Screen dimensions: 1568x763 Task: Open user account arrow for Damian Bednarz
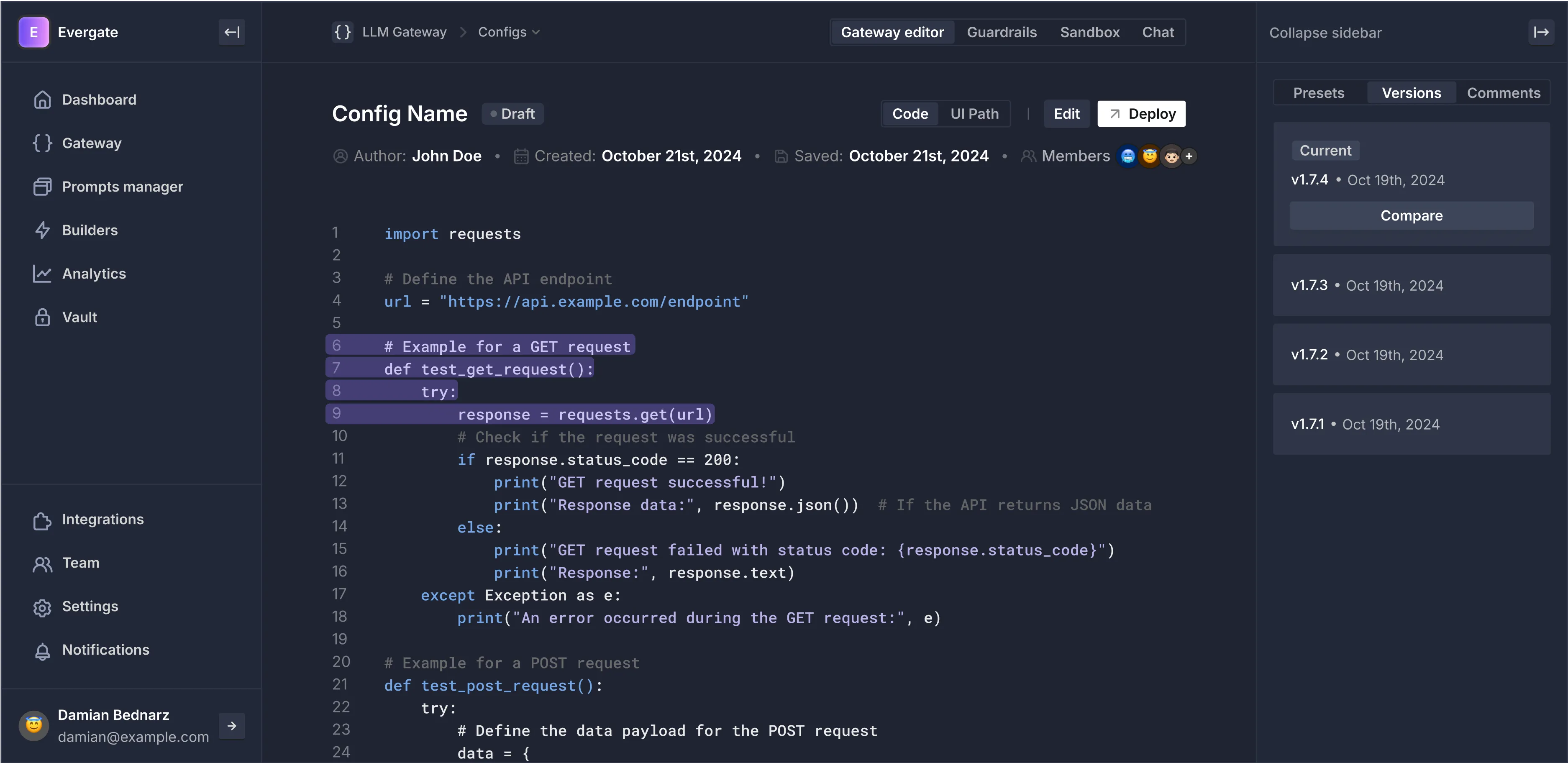click(x=231, y=726)
